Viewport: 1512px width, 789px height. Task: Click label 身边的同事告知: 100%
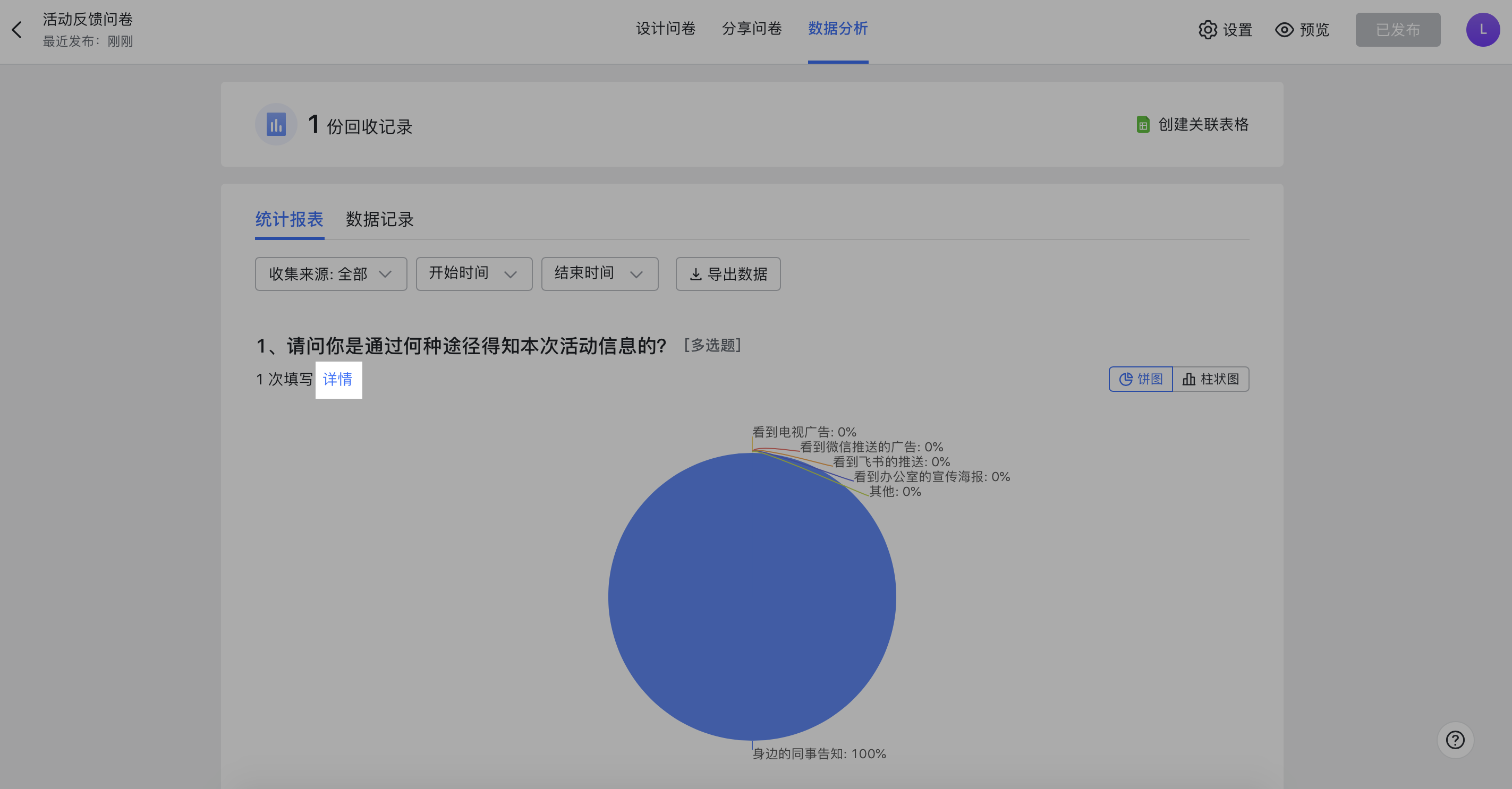point(819,754)
